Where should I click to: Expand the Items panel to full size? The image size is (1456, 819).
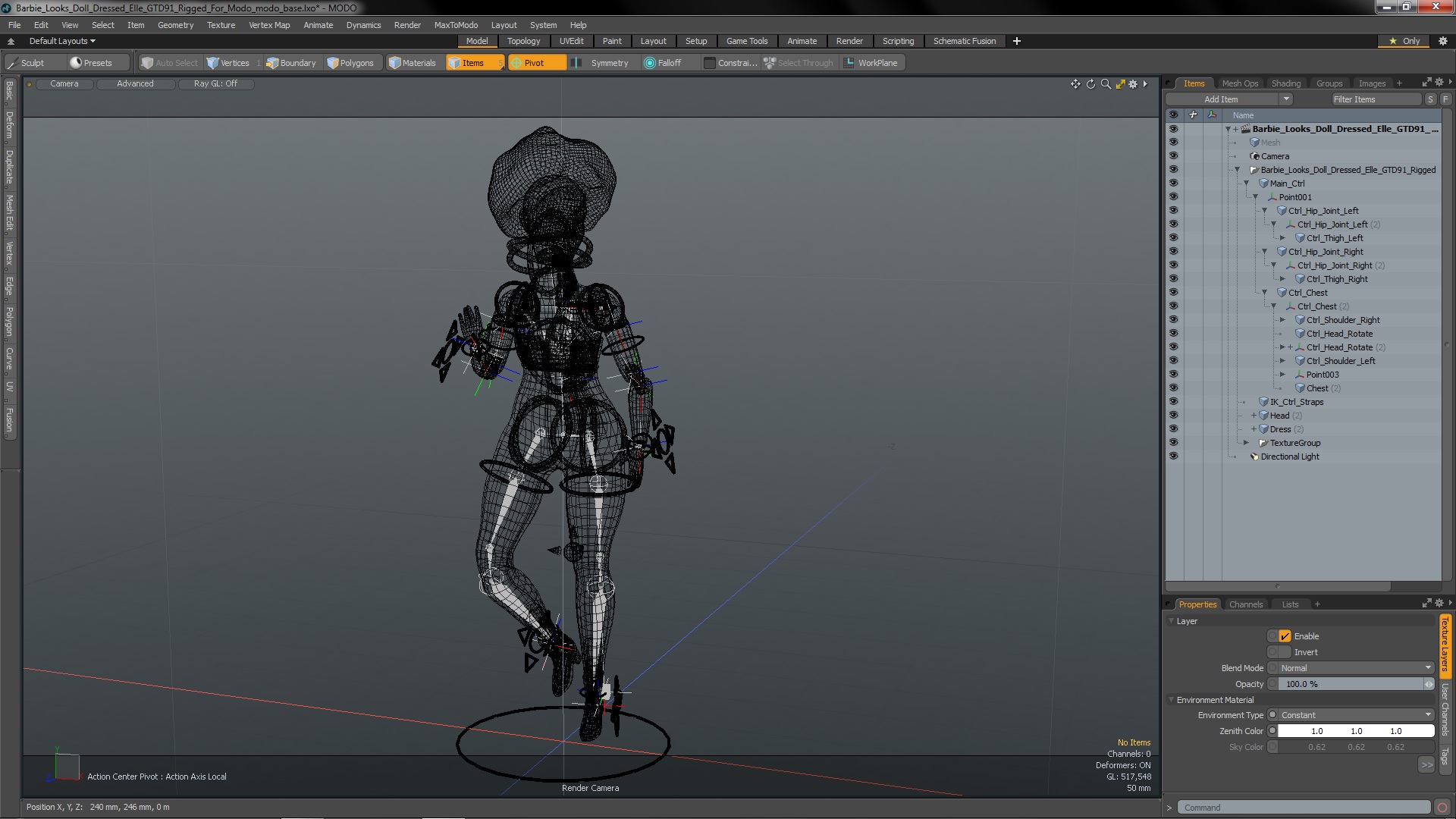pyautogui.click(x=1426, y=82)
